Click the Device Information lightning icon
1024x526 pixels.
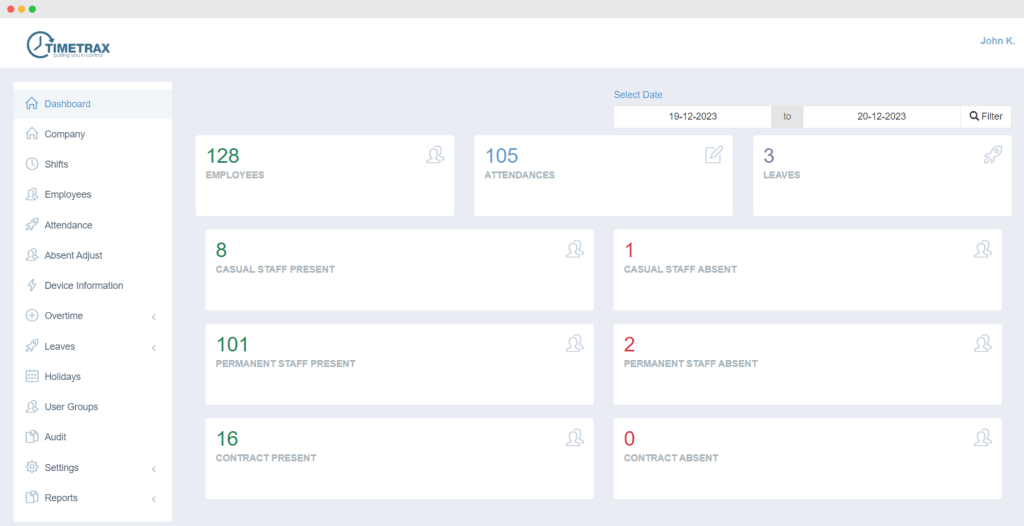[32, 285]
